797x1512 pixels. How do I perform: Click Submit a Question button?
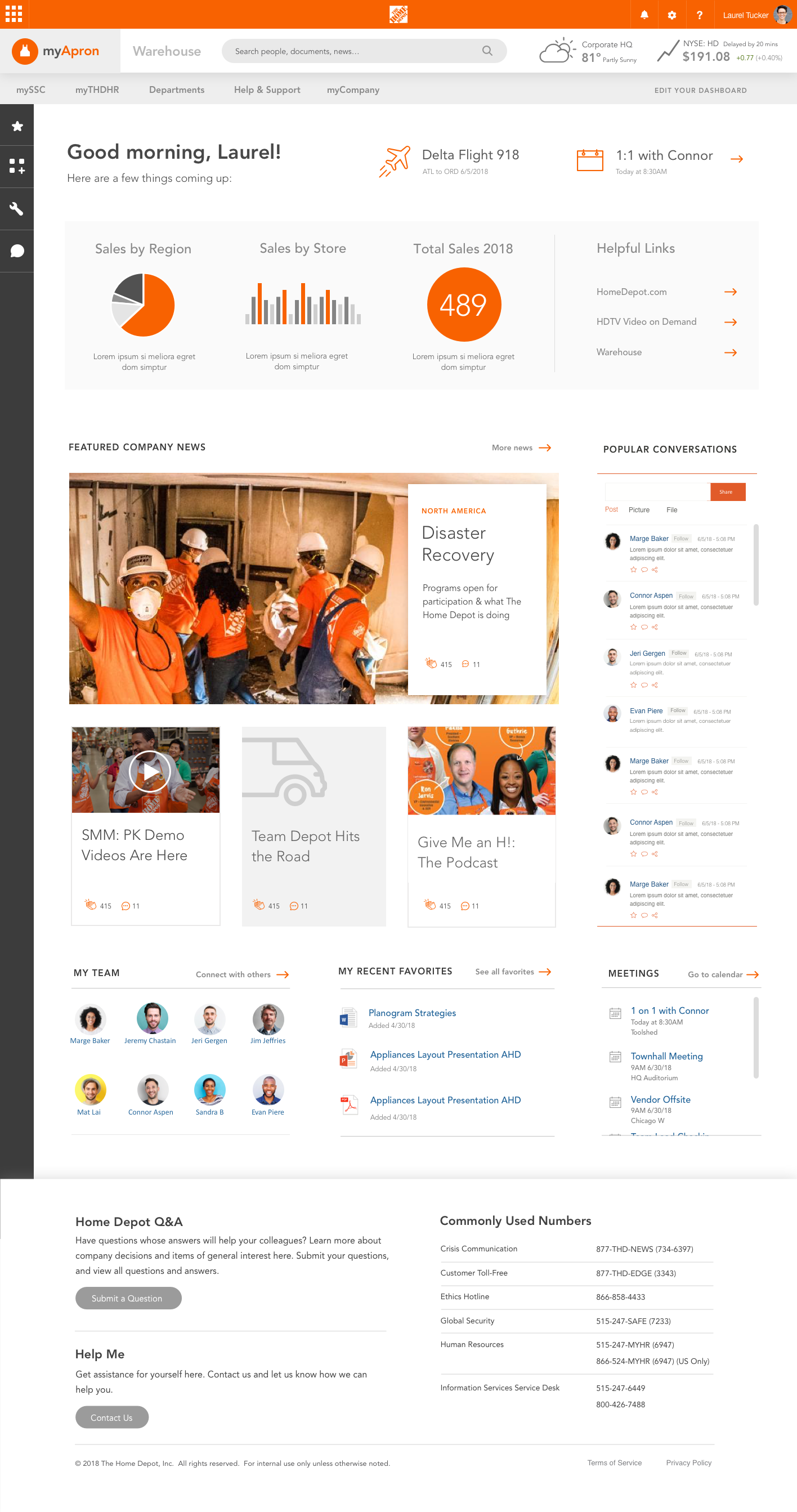(128, 1298)
